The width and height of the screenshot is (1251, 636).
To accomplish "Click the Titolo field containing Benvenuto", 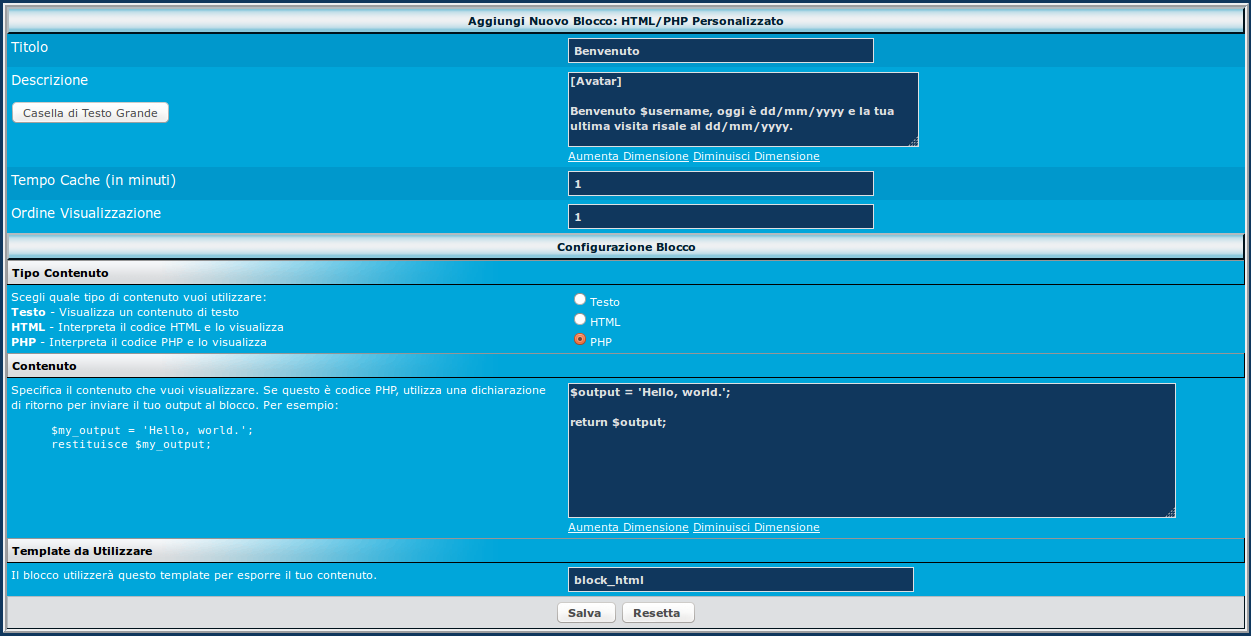I will pyautogui.click(x=720, y=51).
